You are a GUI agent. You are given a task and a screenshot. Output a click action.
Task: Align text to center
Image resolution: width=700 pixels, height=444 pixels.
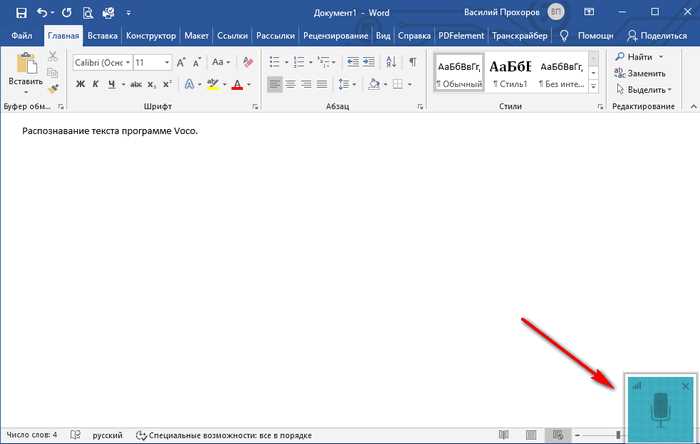(x=292, y=84)
